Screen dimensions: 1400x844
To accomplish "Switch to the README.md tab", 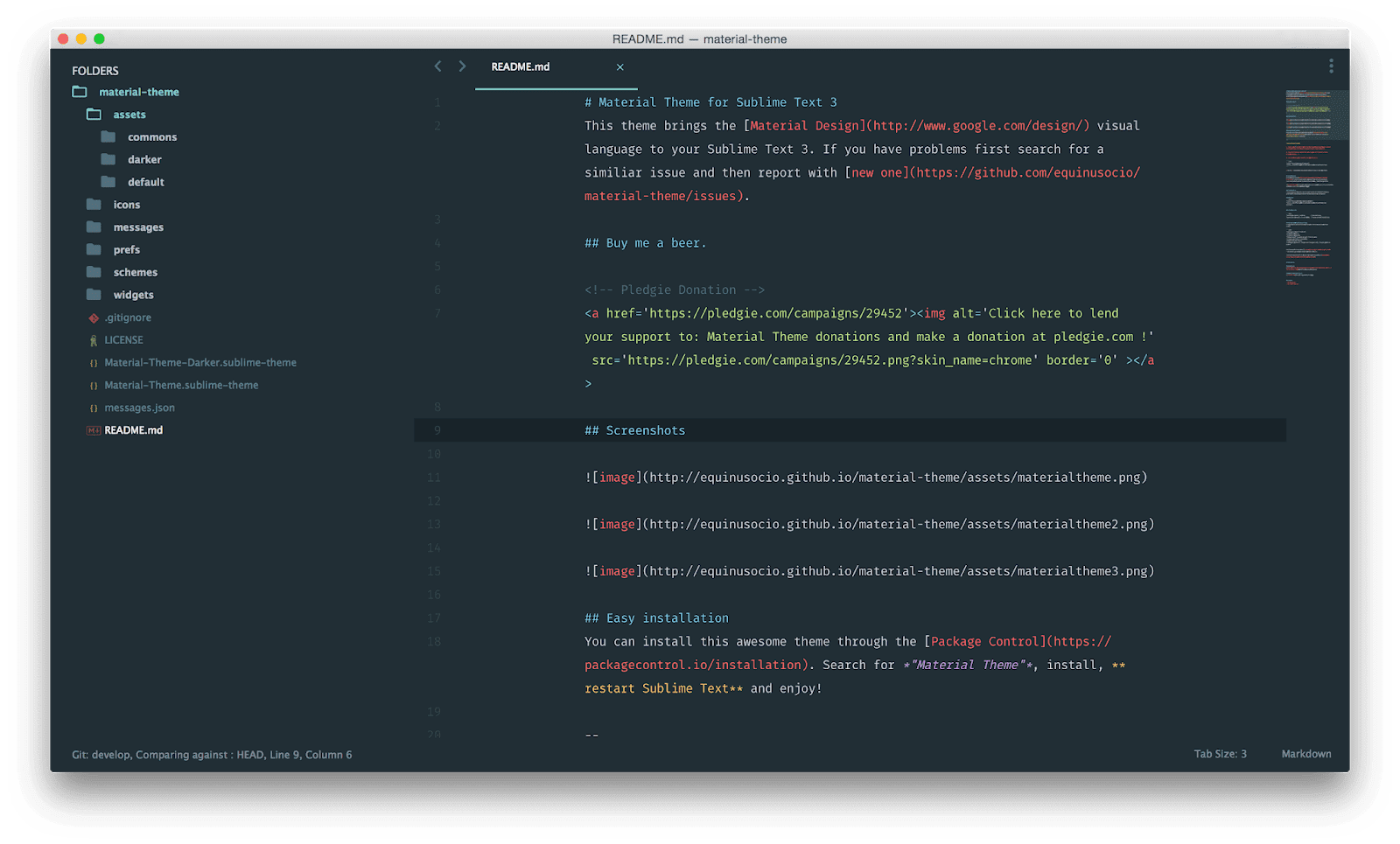I will tap(556, 67).
